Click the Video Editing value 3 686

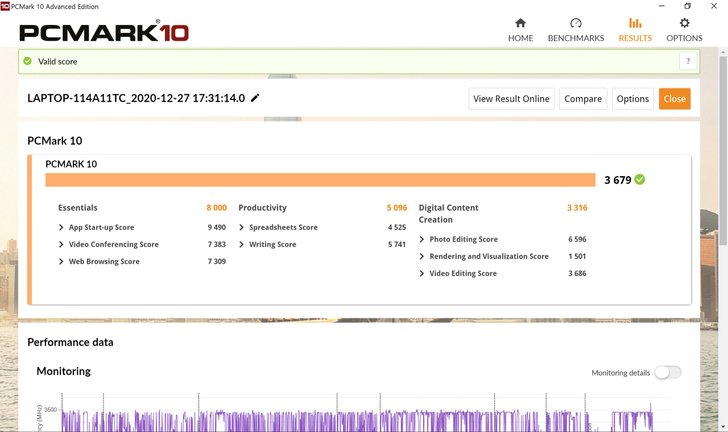pos(577,274)
